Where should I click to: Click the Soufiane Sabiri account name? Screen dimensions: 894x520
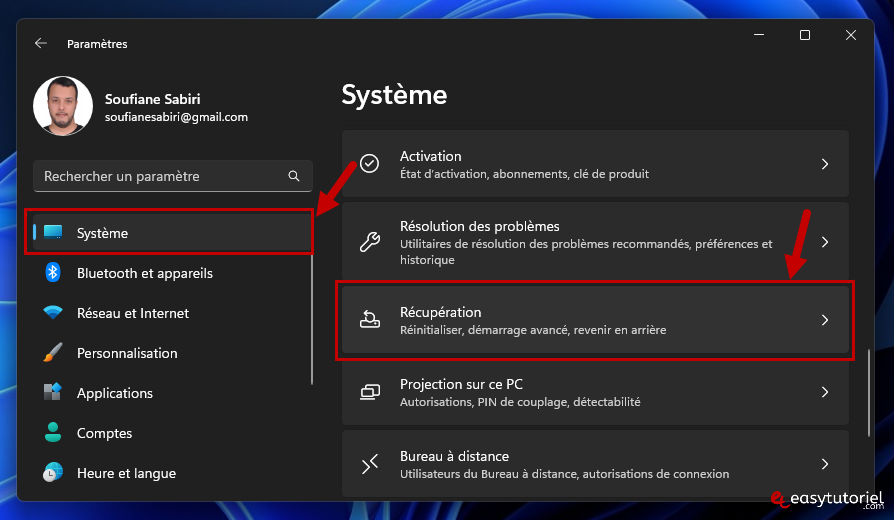[x=152, y=99]
